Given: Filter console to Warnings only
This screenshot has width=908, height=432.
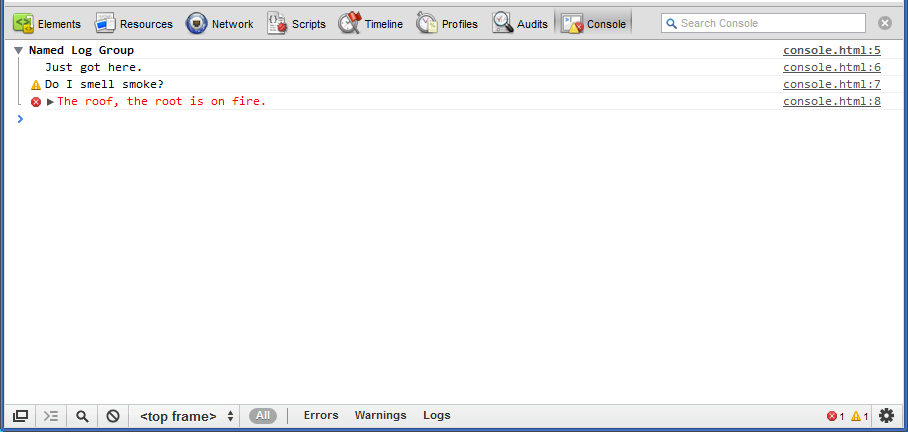Looking at the screenshot, I should [x=380, y=415].
